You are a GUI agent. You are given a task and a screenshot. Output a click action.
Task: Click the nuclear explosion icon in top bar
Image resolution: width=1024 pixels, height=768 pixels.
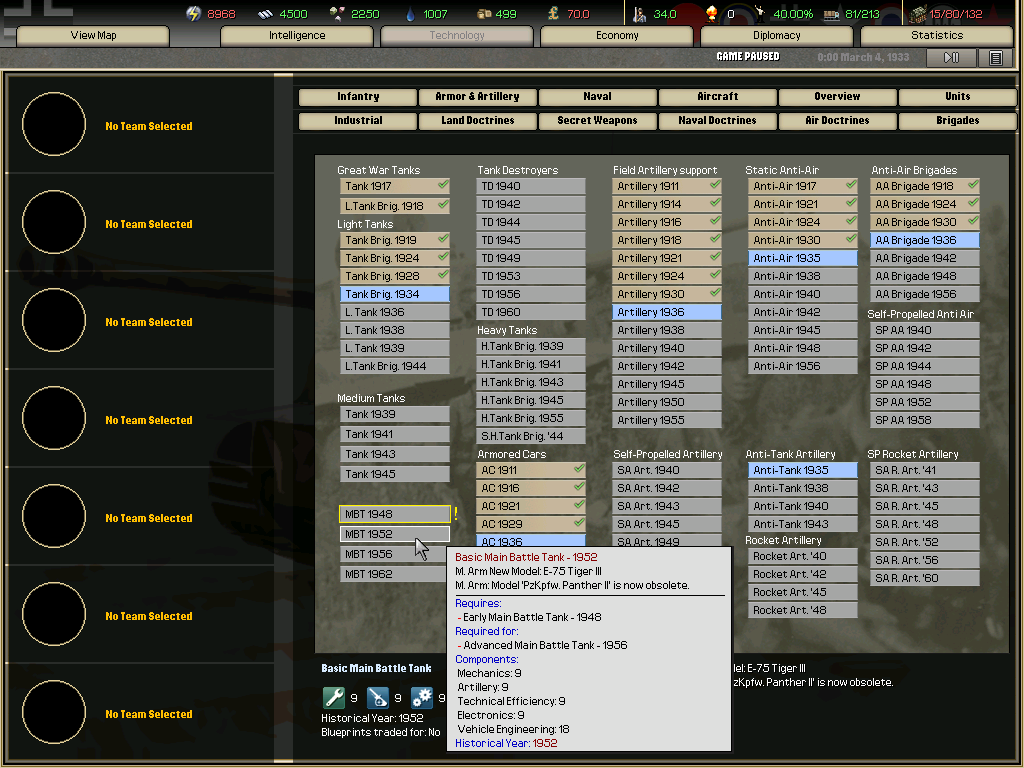tap(712, 14)
